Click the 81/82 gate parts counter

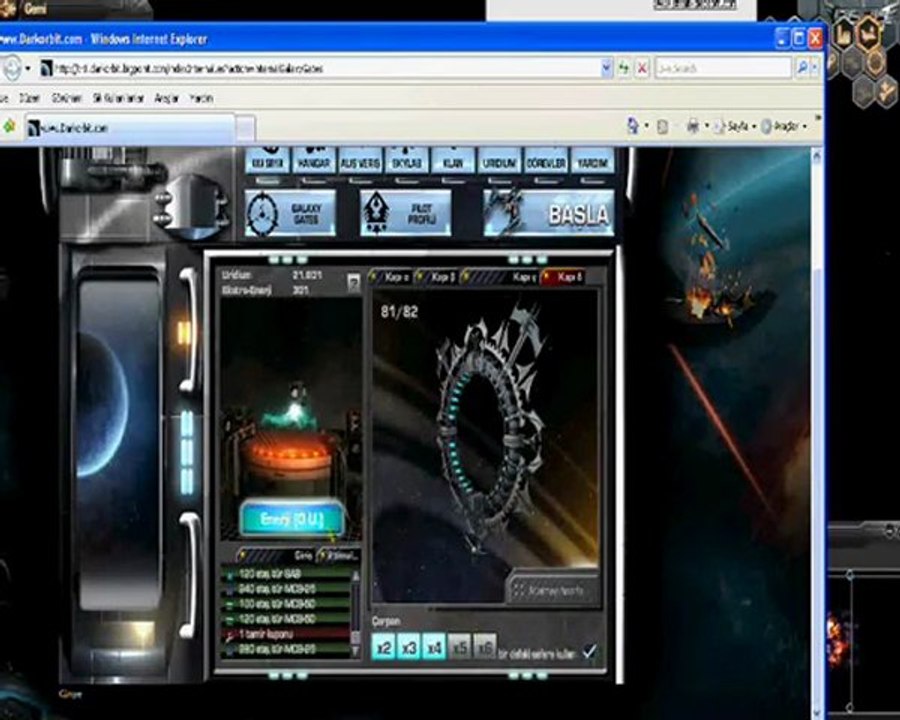tap(399, 312)
